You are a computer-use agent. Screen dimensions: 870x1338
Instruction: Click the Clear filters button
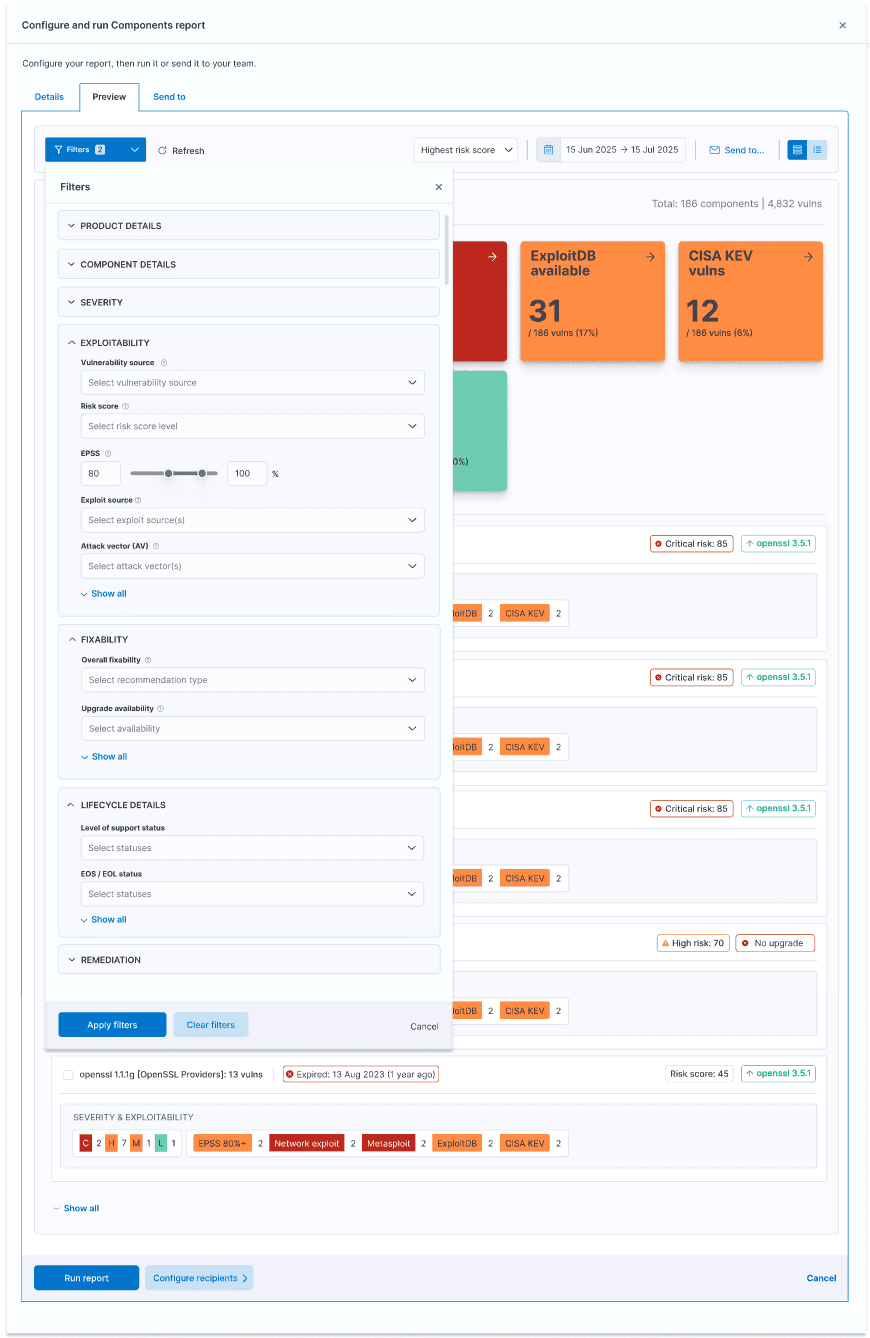[211, 1025]
